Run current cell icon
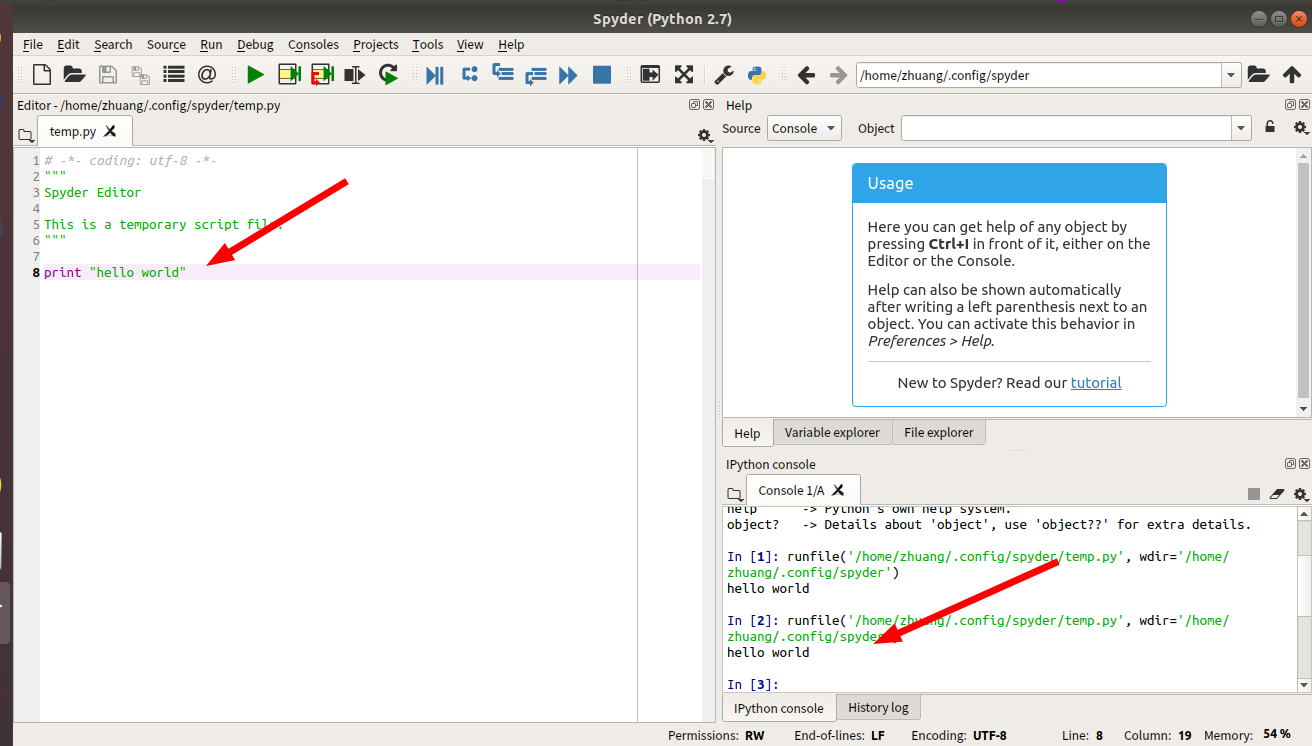This screenshot has width=1312, height=746. tap(289, 74)
